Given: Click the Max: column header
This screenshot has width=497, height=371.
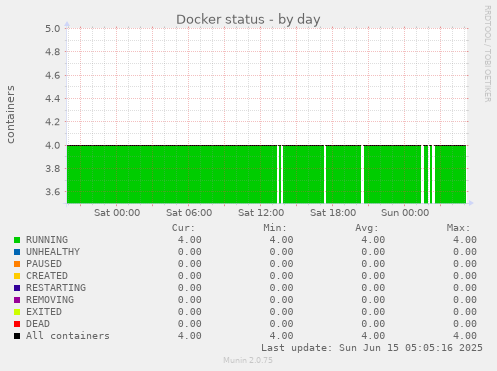Looking at the screenshot, I should click(458, 228).
